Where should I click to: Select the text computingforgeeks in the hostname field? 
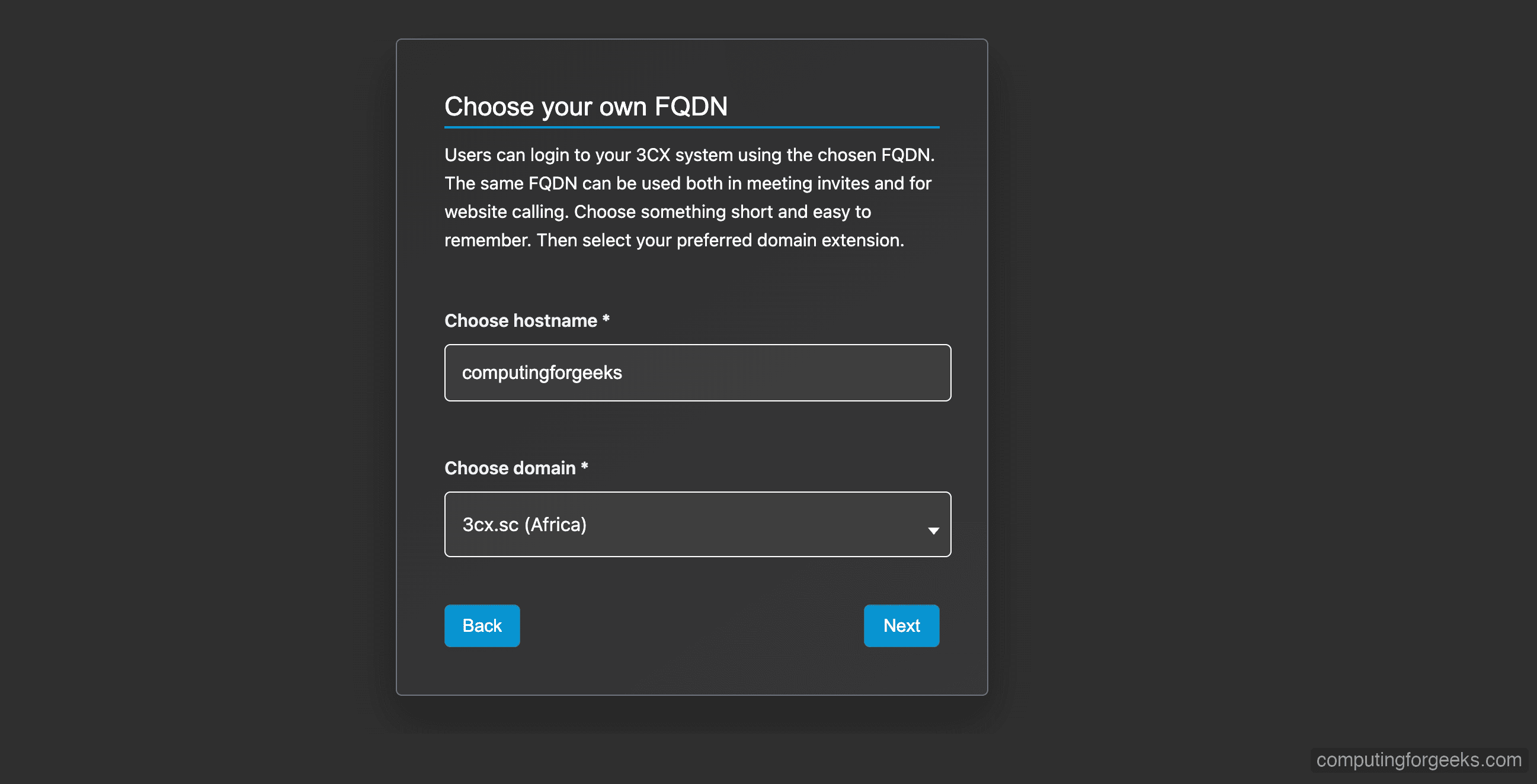pos(542,372)
